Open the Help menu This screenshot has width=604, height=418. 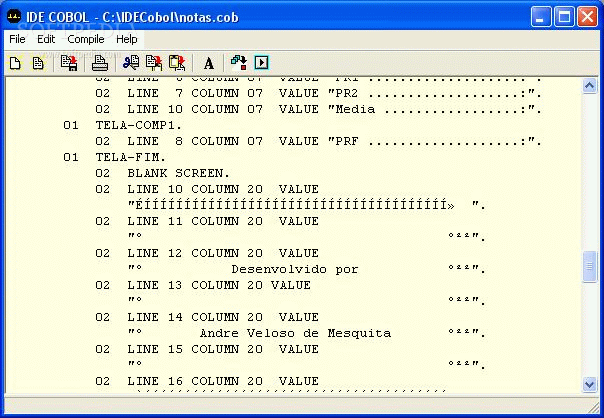point(126,39)
